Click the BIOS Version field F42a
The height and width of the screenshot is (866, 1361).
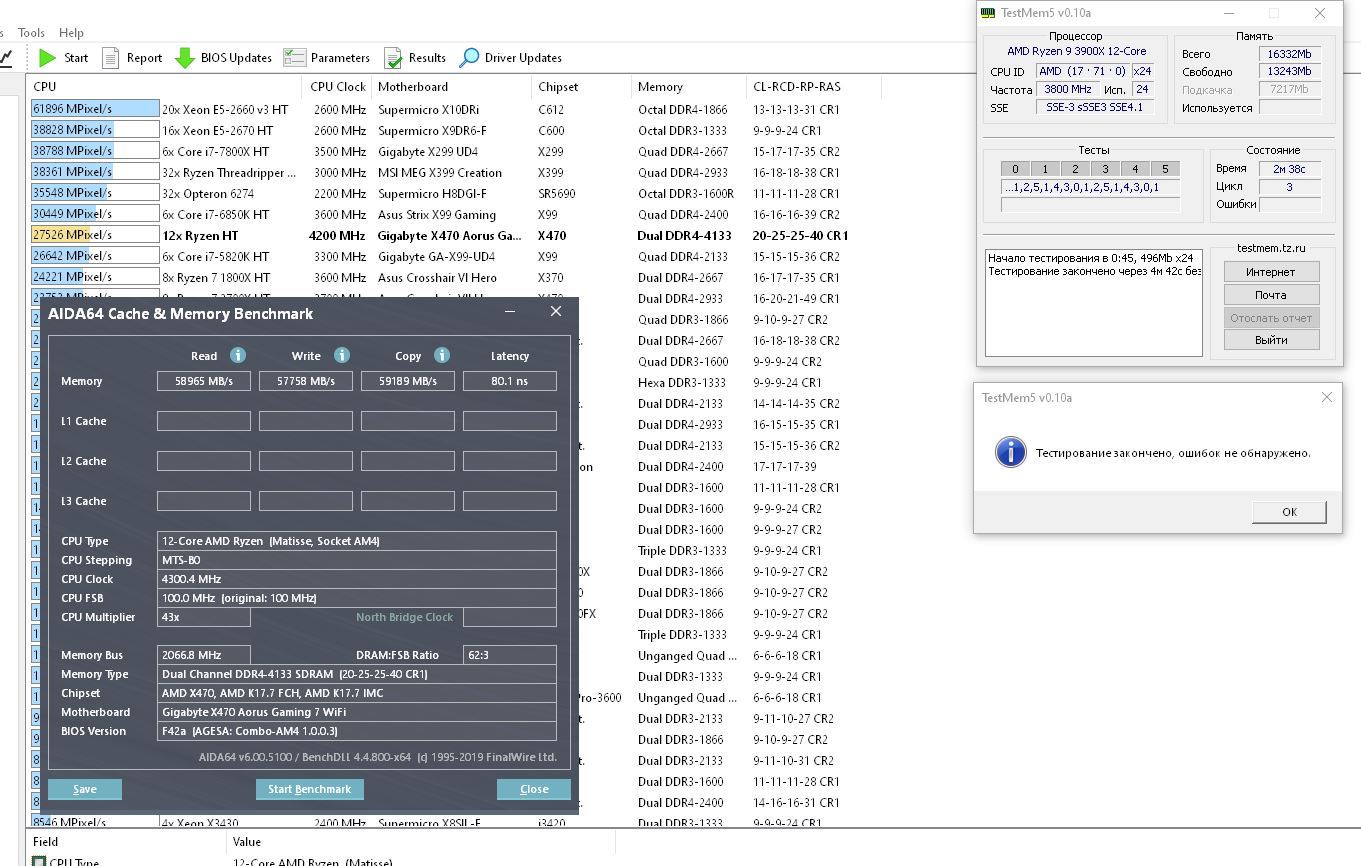pos(357,731)
